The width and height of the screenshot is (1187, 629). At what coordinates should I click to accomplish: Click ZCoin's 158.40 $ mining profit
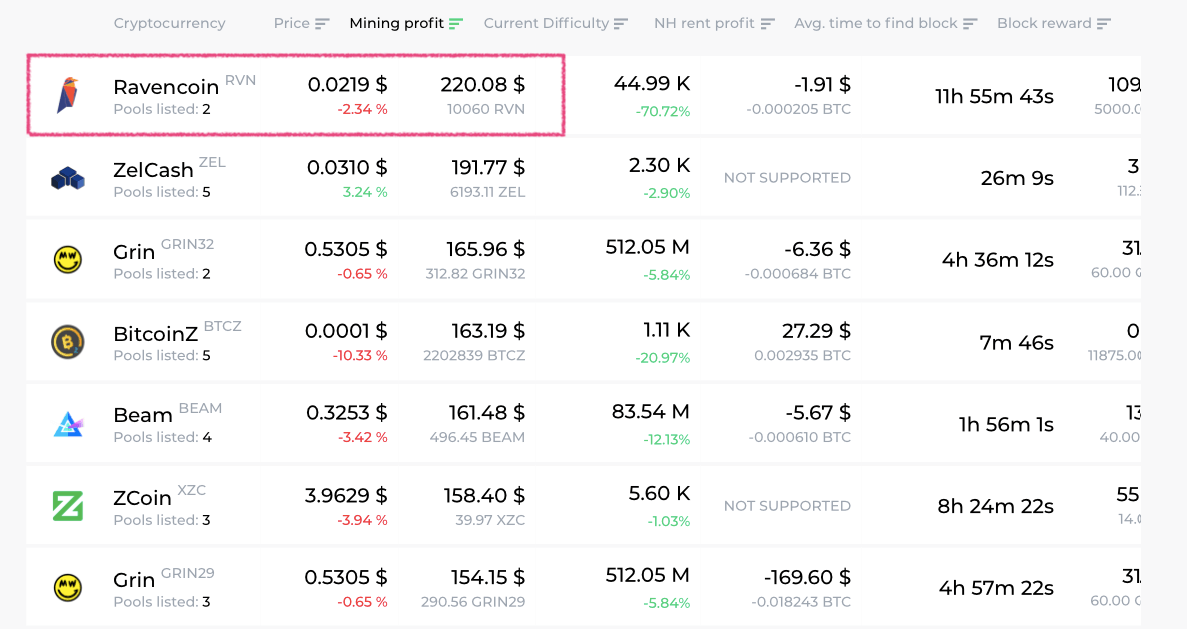click(x=482, y=494)
